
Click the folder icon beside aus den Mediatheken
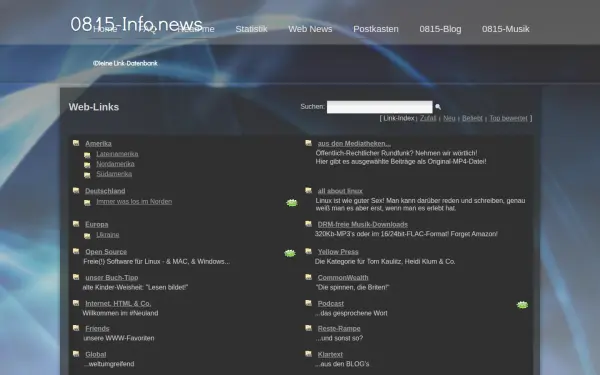[308, 143]
